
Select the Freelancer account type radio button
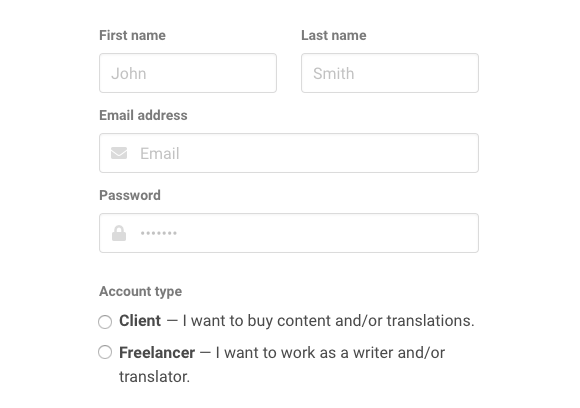105,352
